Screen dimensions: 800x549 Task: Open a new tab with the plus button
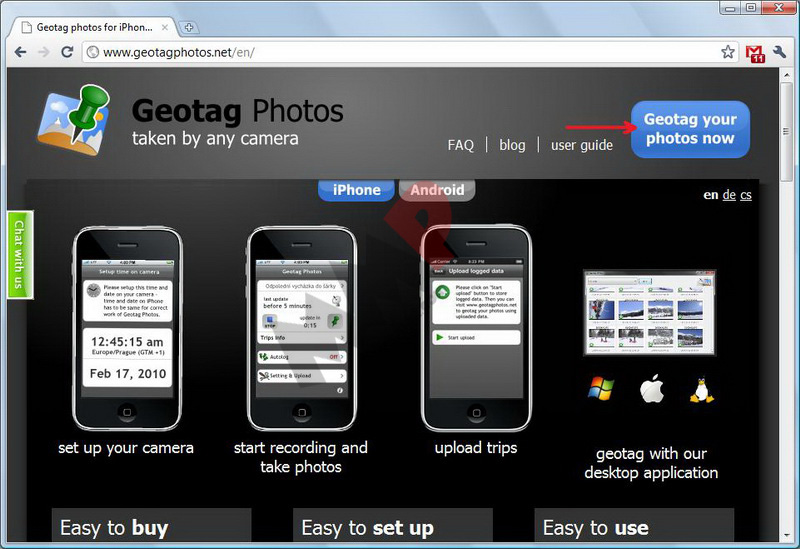tap(189, 28)
